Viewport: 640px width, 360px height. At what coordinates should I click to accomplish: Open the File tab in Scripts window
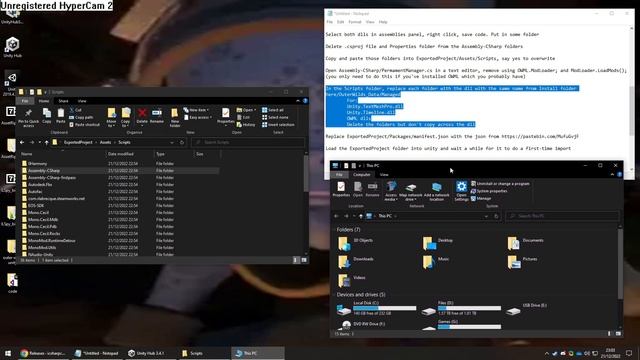tap(25, 101)
